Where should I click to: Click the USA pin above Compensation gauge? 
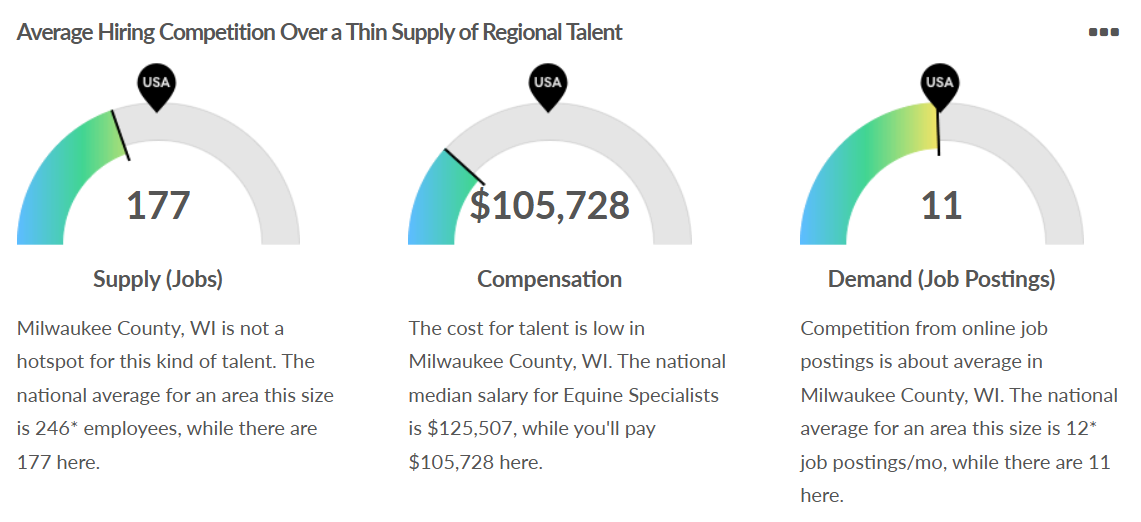point(548,84)
